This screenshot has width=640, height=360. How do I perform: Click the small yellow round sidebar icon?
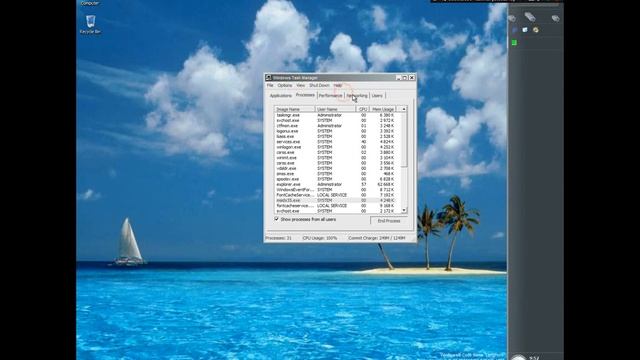(536, 30)
